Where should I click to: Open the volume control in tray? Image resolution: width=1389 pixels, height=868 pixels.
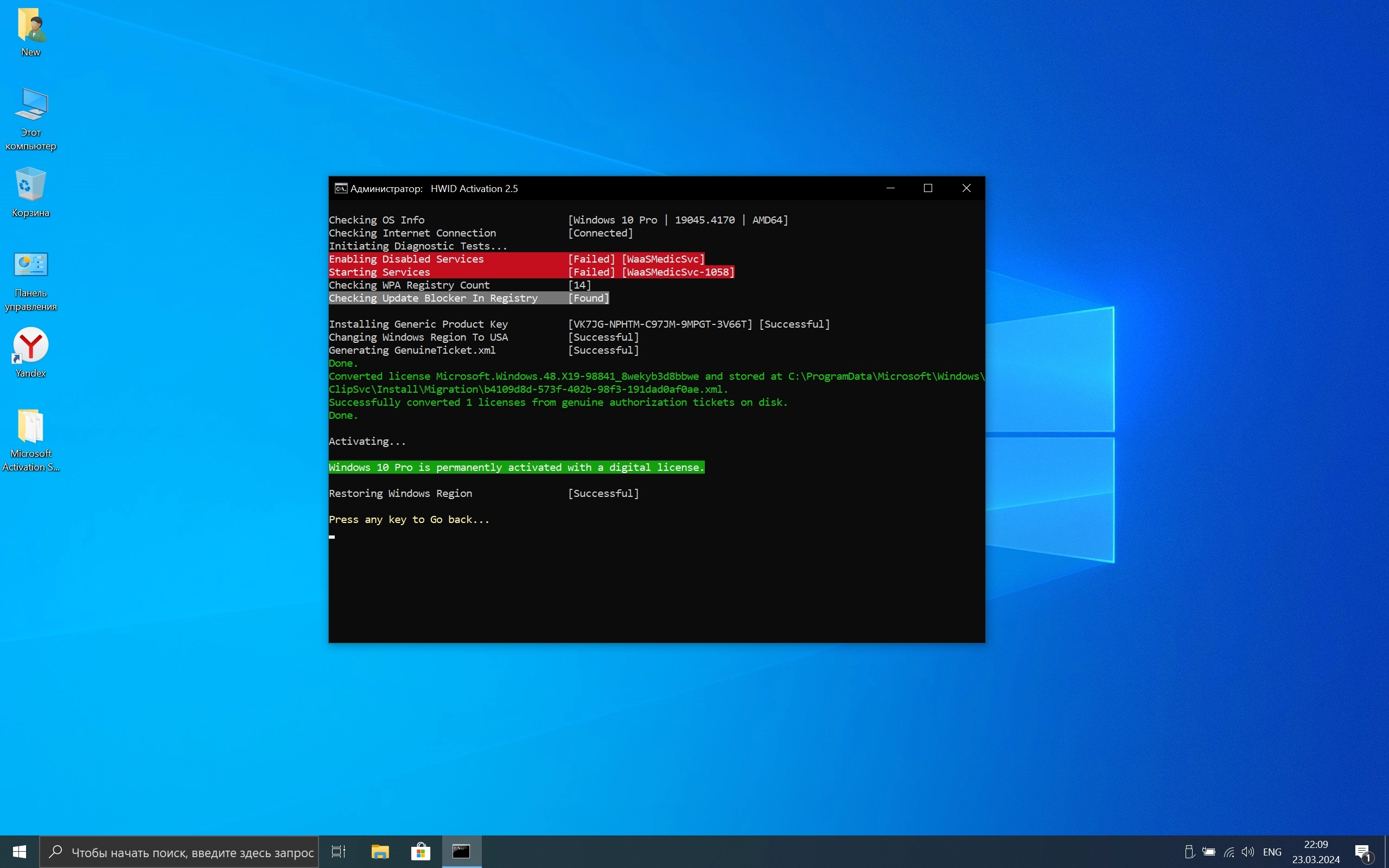(1247, 852)
